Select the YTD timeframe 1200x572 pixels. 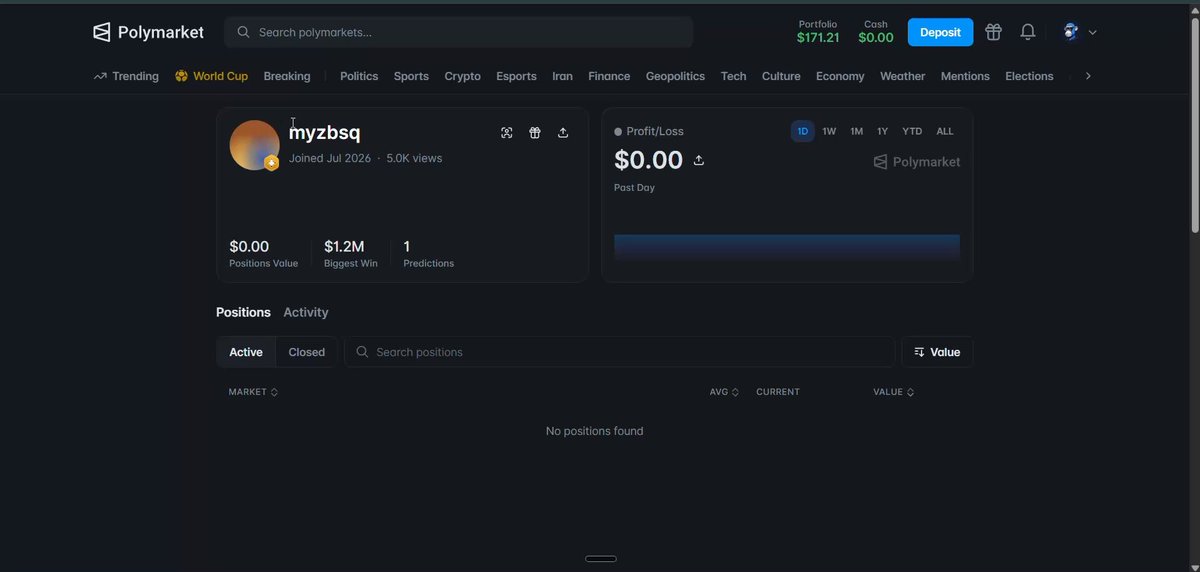tap(912, 131)
